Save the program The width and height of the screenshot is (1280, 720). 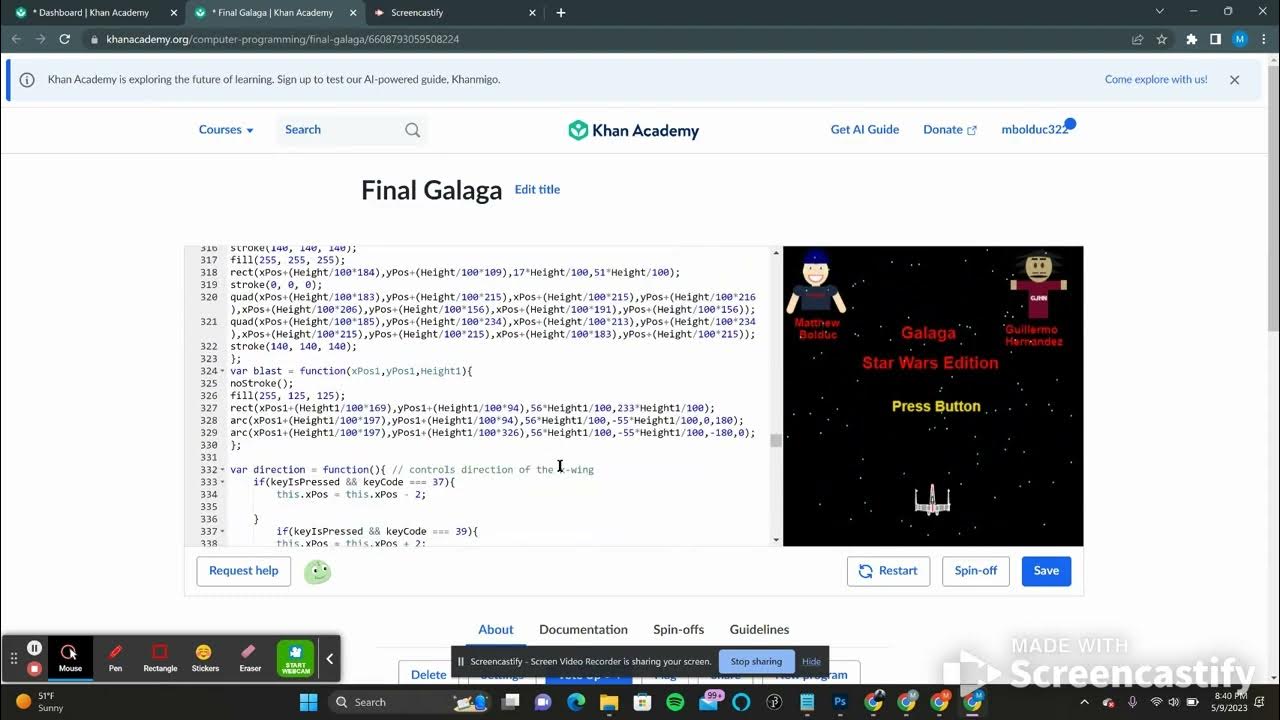tap(1046, 571)
